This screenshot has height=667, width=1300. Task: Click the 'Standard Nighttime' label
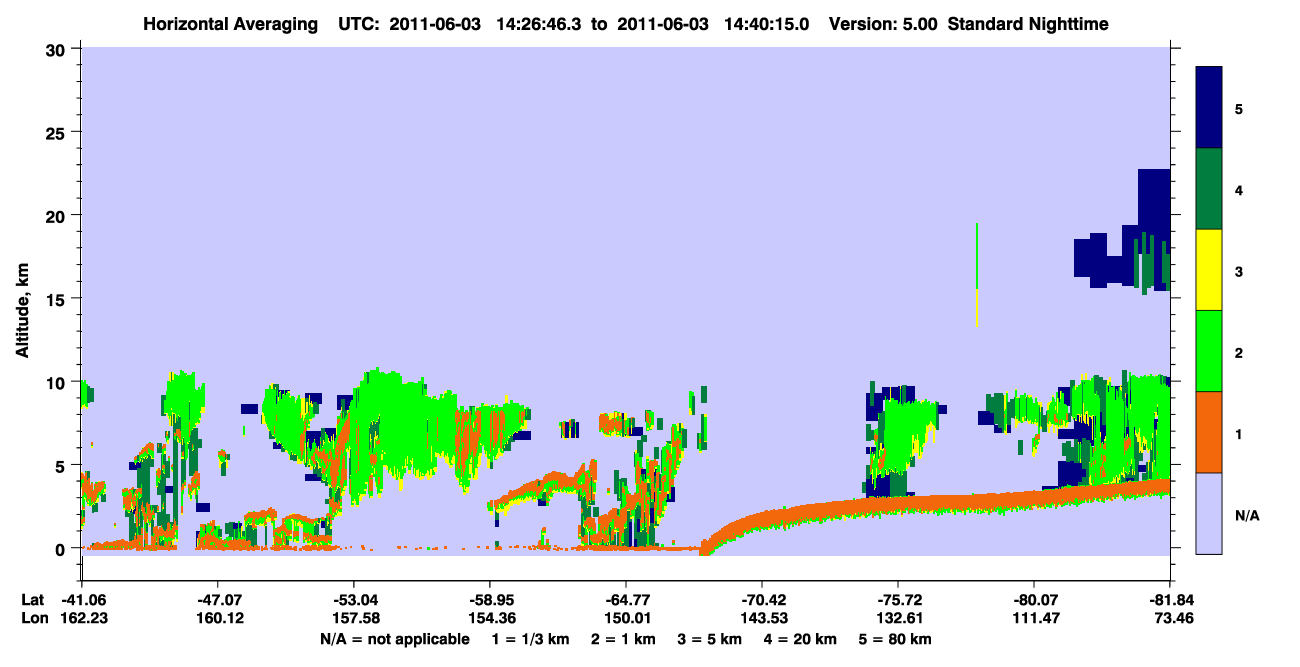click(x=1027, y=24)
